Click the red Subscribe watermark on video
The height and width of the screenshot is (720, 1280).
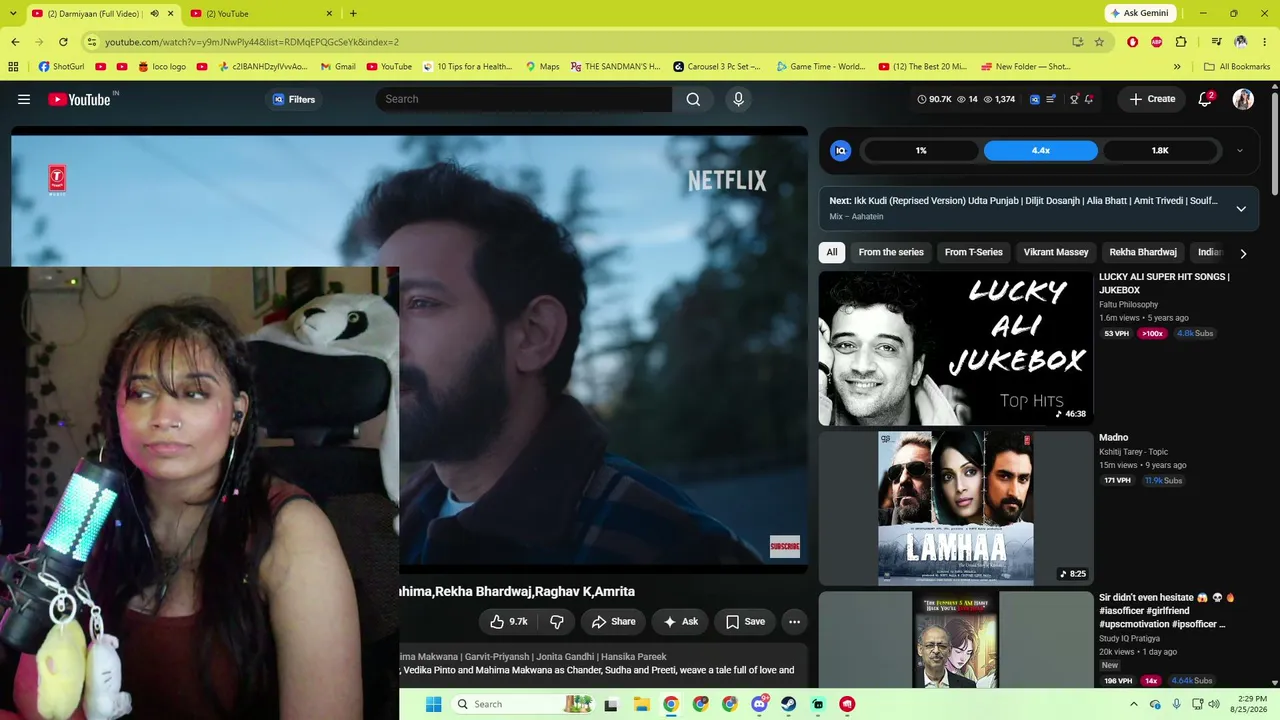click(785, 546)
